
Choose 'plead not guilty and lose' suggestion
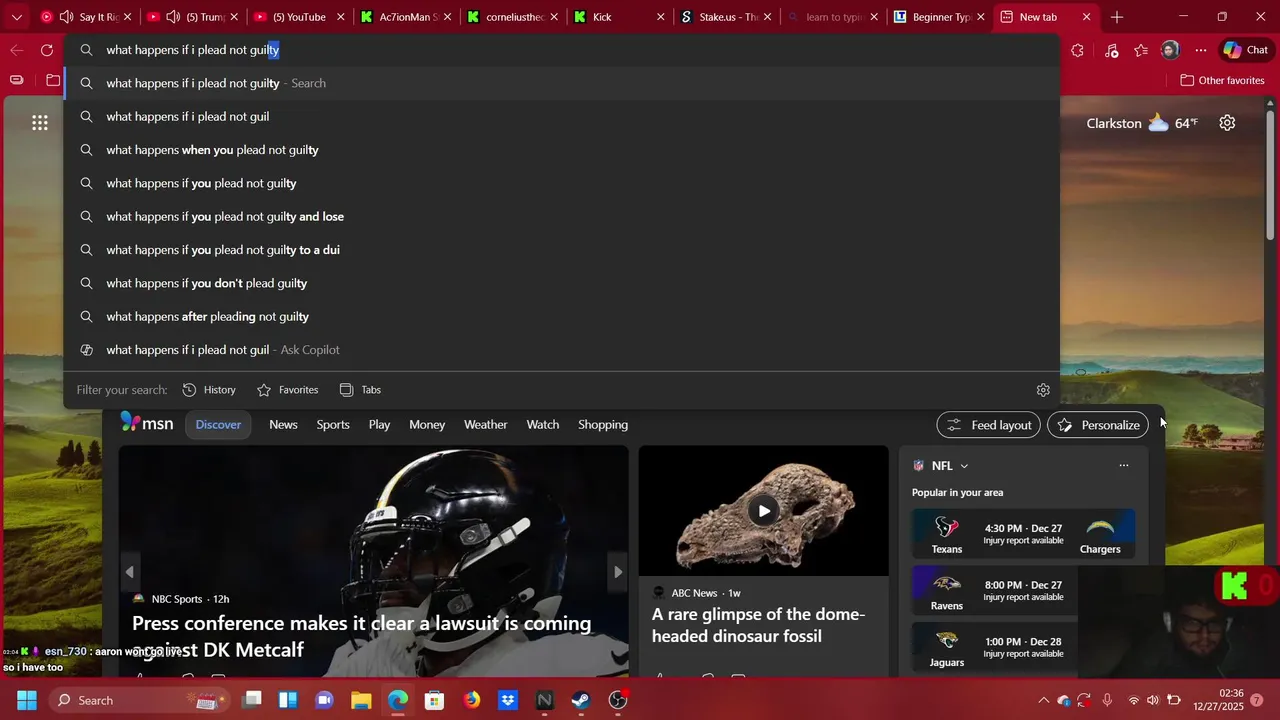(561, 217)
